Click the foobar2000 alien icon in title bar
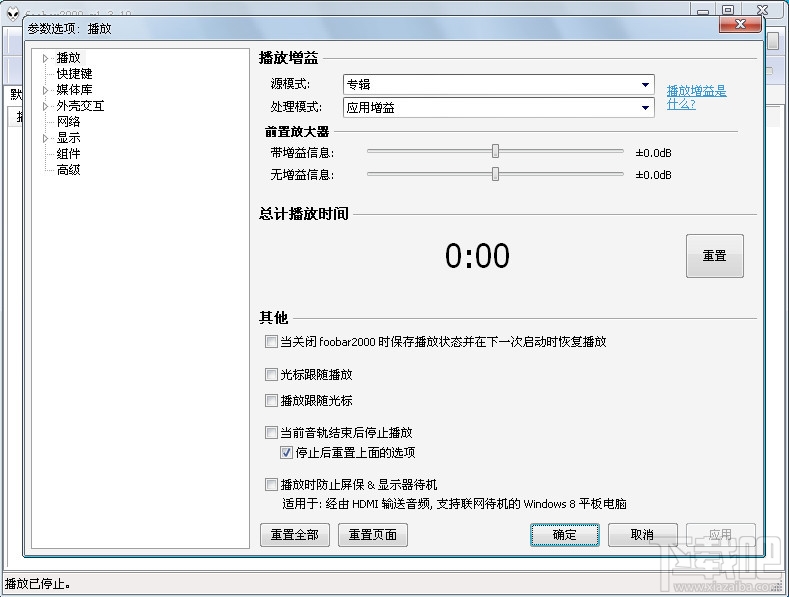This screenshot has height=597, width=789. (13, 14)
